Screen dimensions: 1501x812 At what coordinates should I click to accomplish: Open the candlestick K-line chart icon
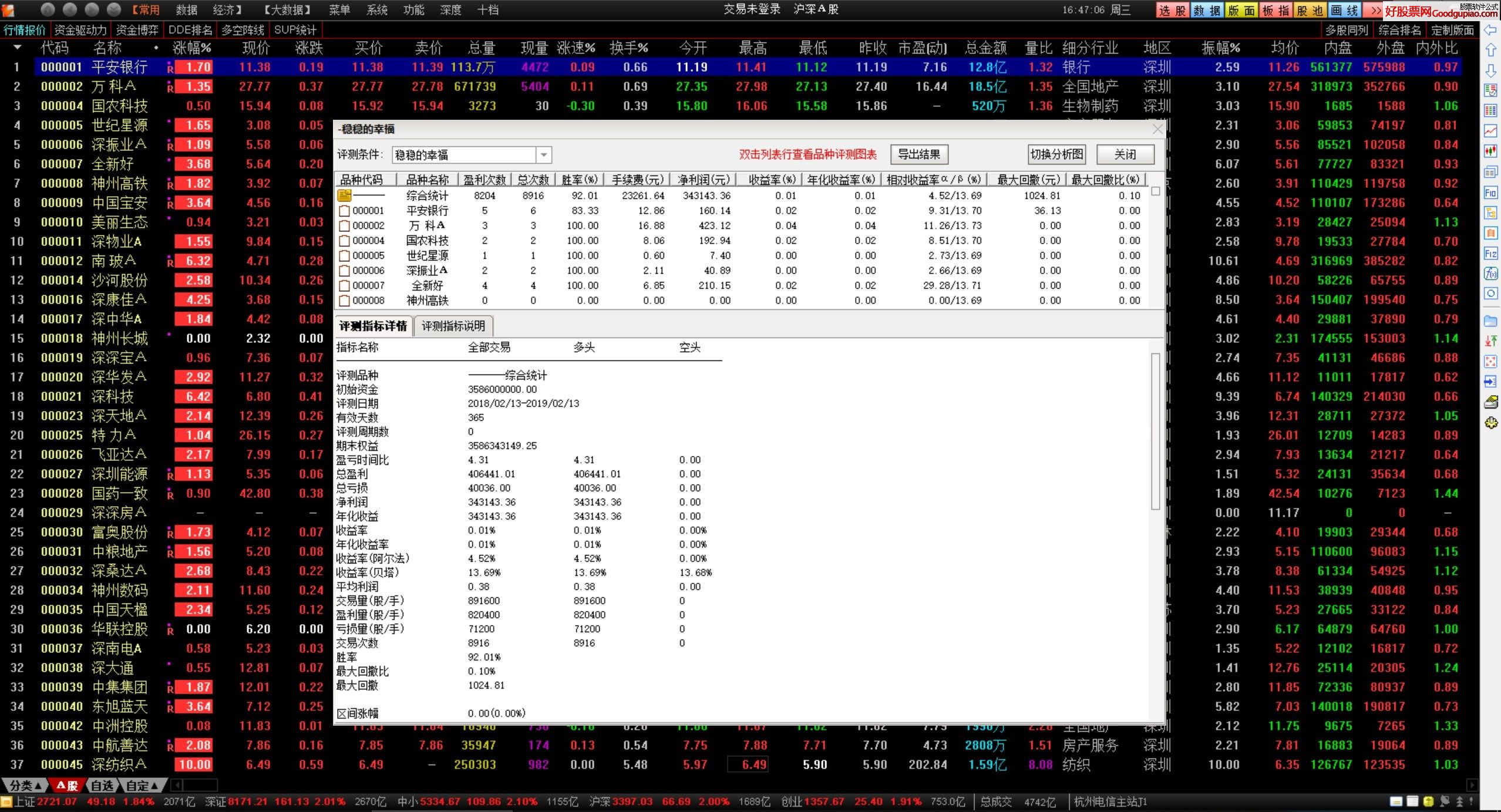click(x=1490, y=151)
